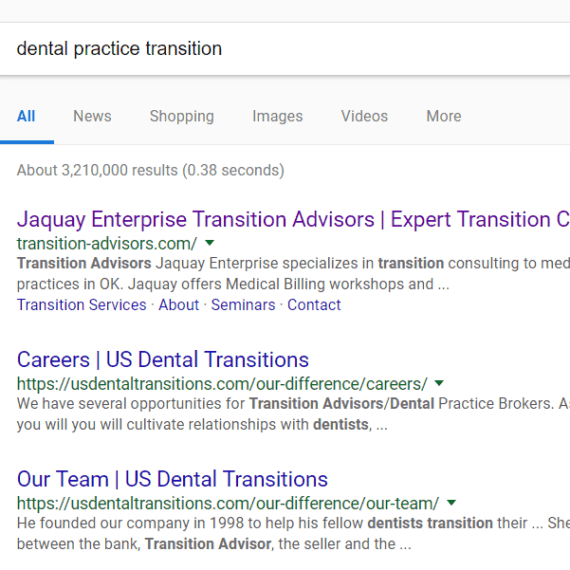Open the Contact sitelink

coord(314,305)
